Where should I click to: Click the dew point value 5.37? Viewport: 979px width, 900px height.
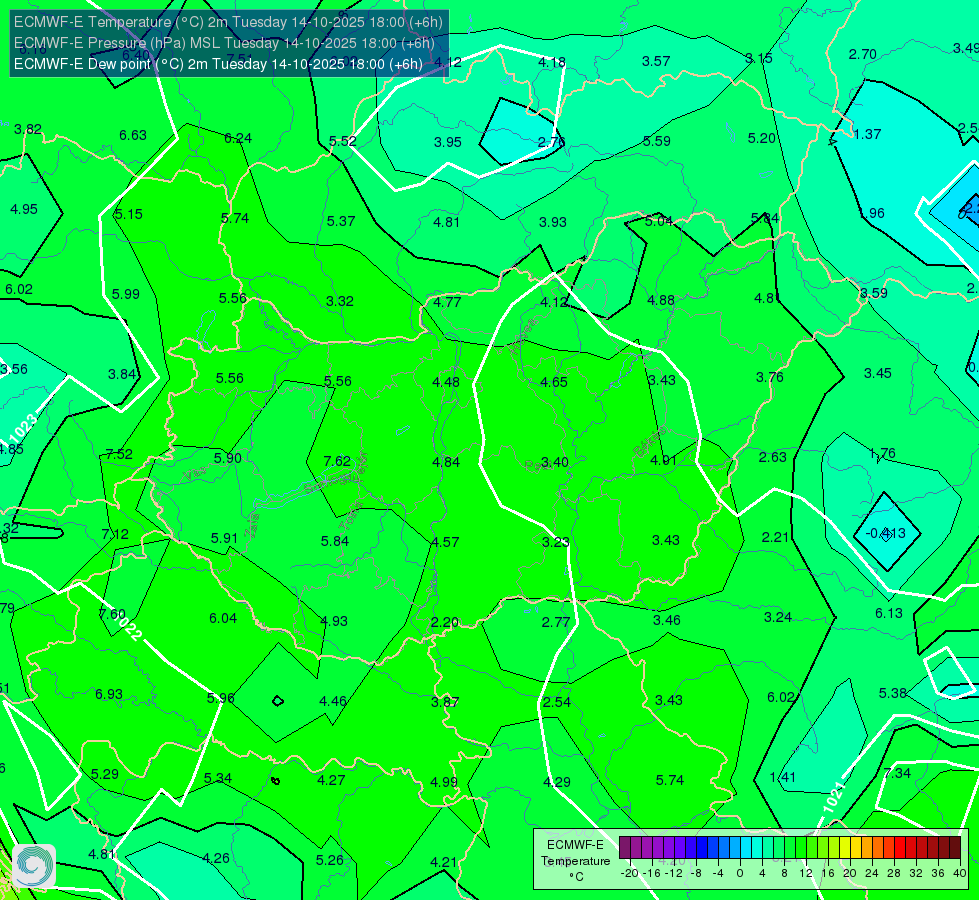340,221
